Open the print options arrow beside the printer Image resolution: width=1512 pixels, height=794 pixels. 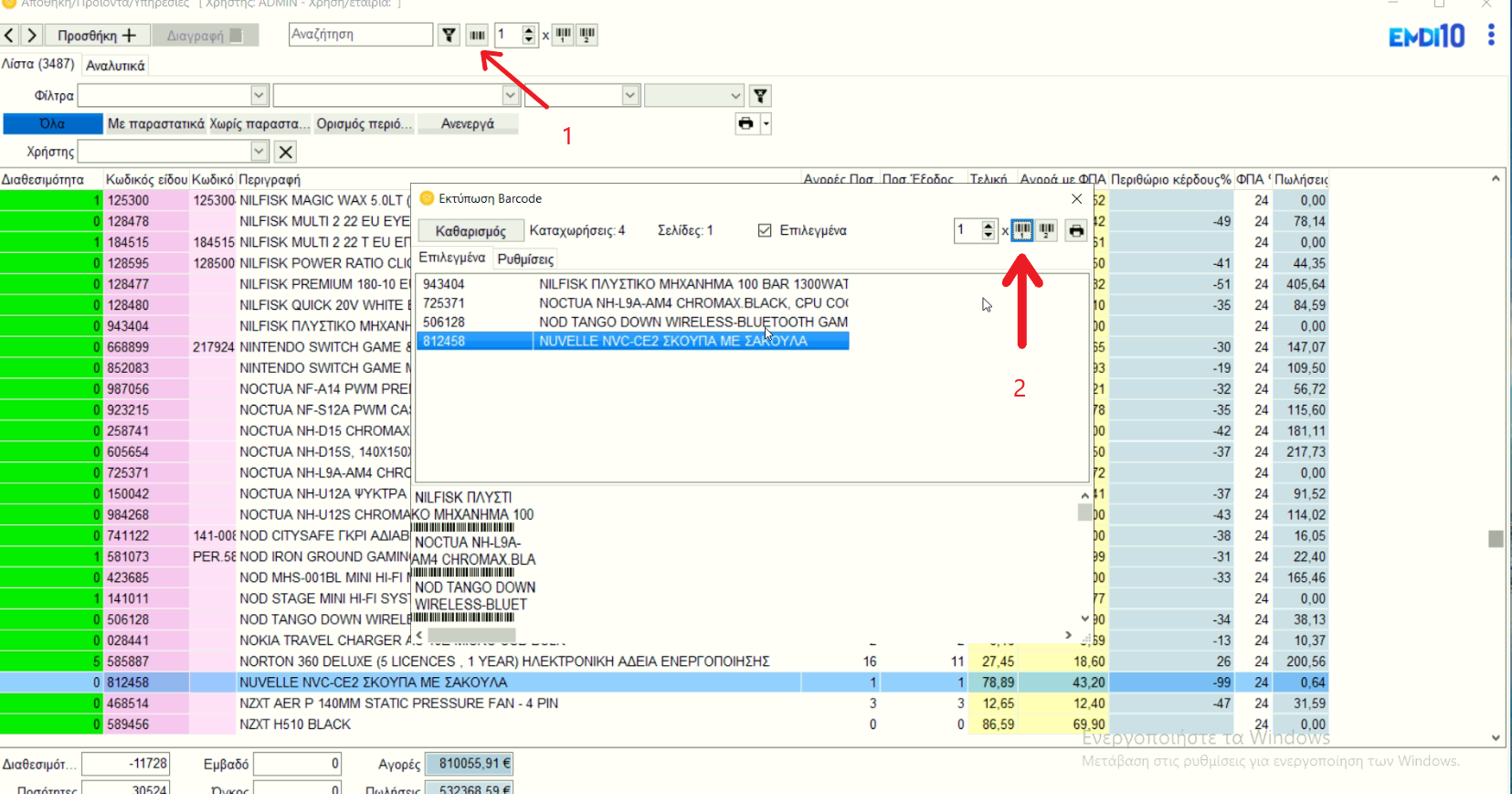(767, 123)
